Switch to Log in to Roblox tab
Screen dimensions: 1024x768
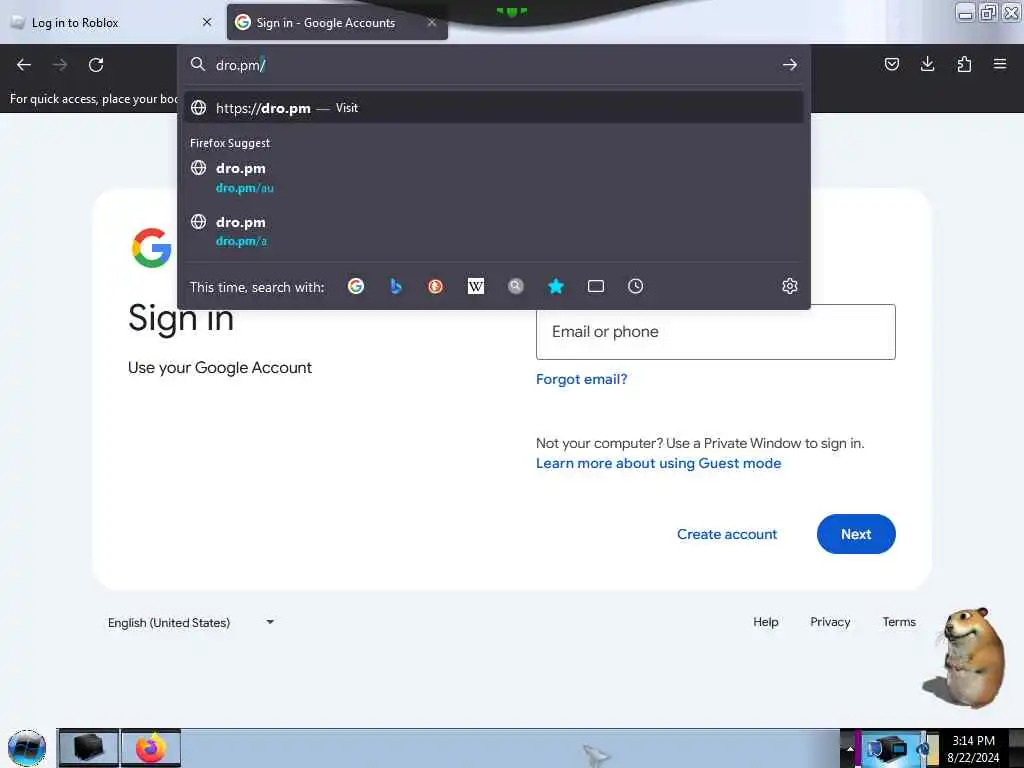click(x=111, y=22)
